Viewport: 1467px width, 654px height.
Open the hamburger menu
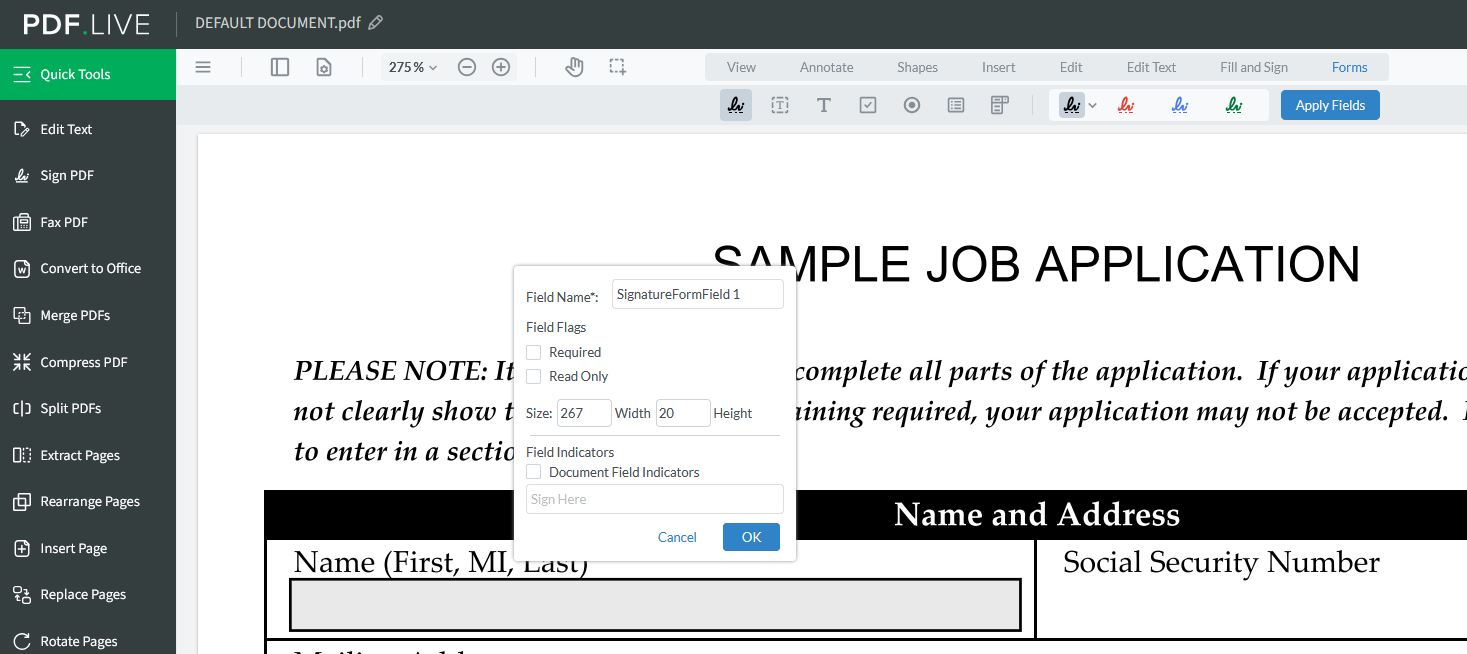[203, 66]
